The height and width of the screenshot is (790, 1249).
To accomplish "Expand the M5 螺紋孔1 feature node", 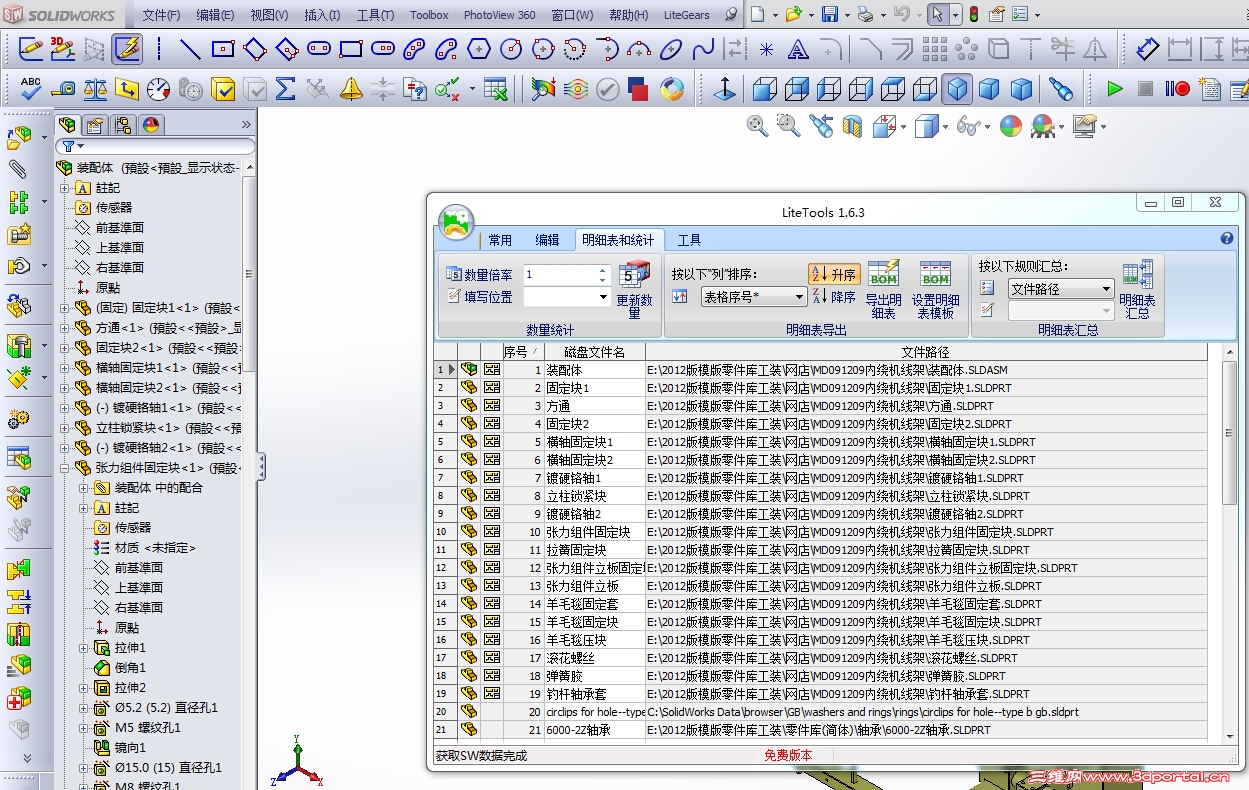I will (84, 728).
